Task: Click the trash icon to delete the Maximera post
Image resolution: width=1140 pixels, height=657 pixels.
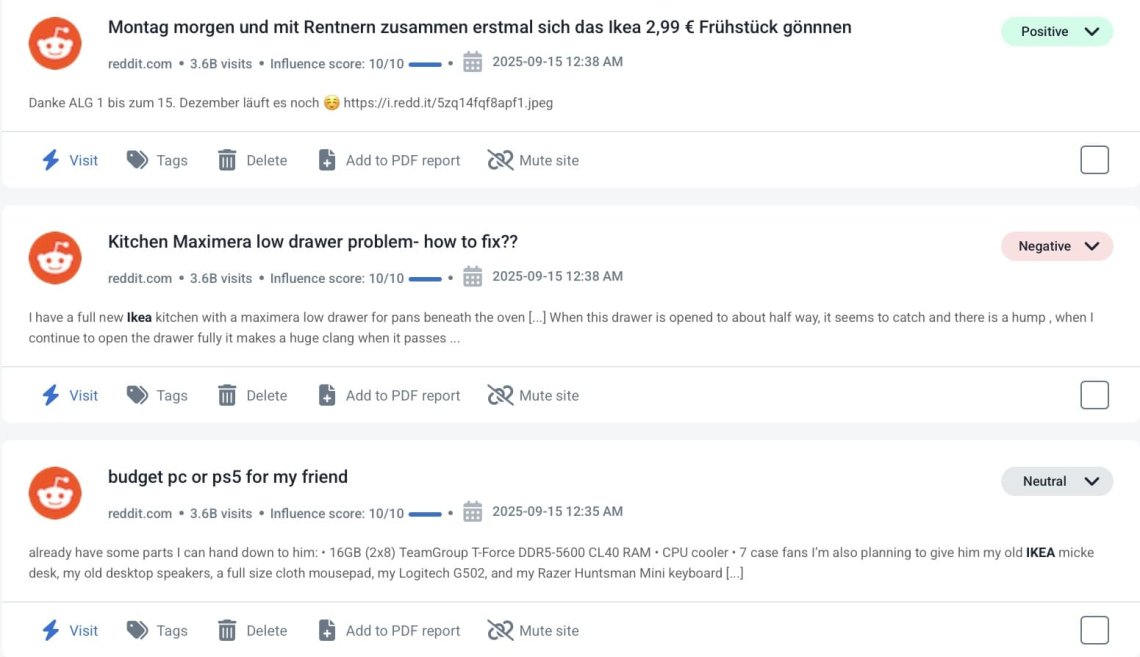Action: 227,395
